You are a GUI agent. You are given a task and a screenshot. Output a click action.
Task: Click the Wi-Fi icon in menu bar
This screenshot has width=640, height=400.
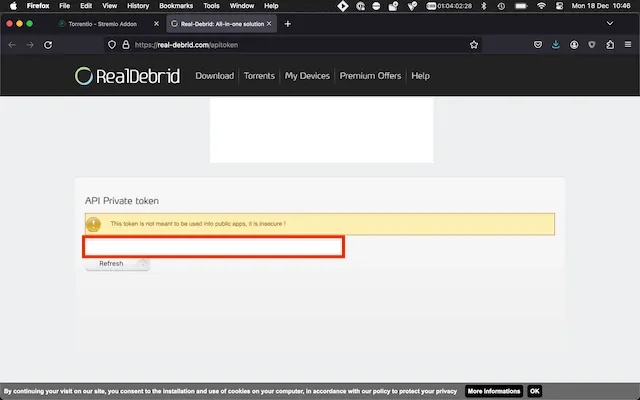(x=541, y=6)
